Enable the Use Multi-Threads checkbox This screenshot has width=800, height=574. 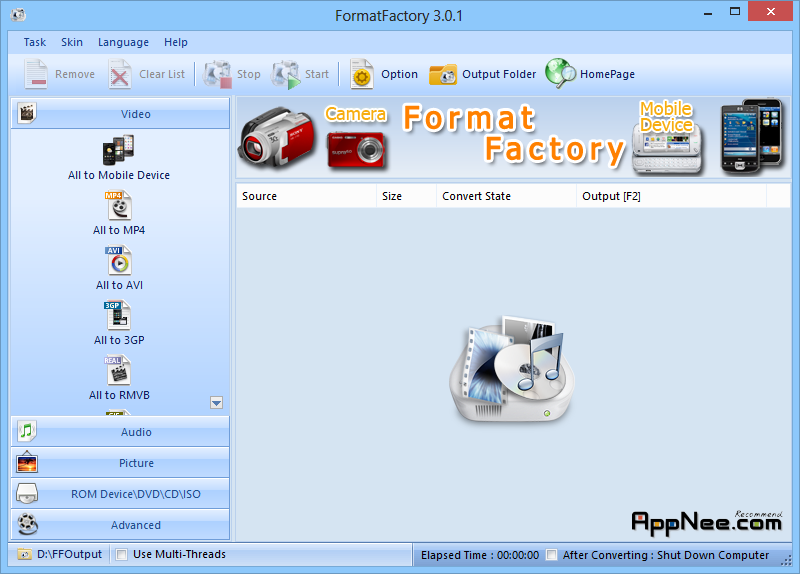tap(121, 554)
